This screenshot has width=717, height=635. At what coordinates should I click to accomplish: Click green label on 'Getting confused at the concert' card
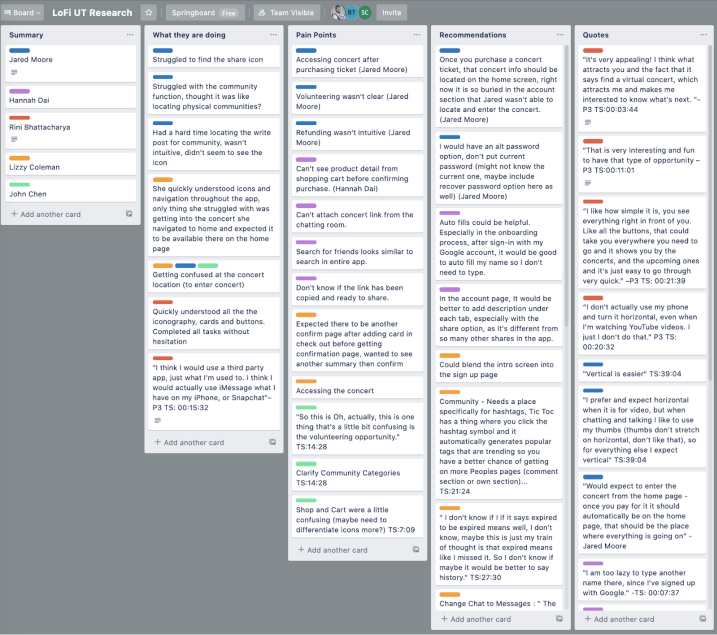coord(208,266)
